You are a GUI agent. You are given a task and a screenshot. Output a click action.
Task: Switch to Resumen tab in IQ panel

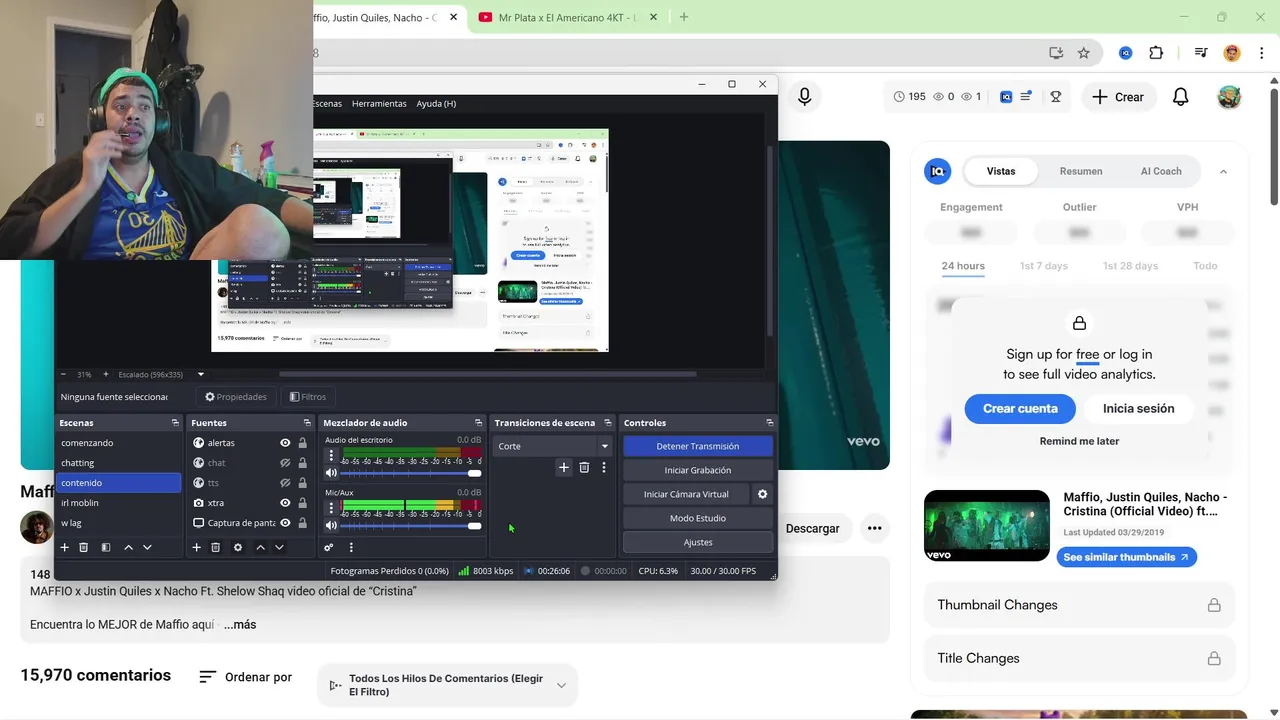click(1081, 171)
